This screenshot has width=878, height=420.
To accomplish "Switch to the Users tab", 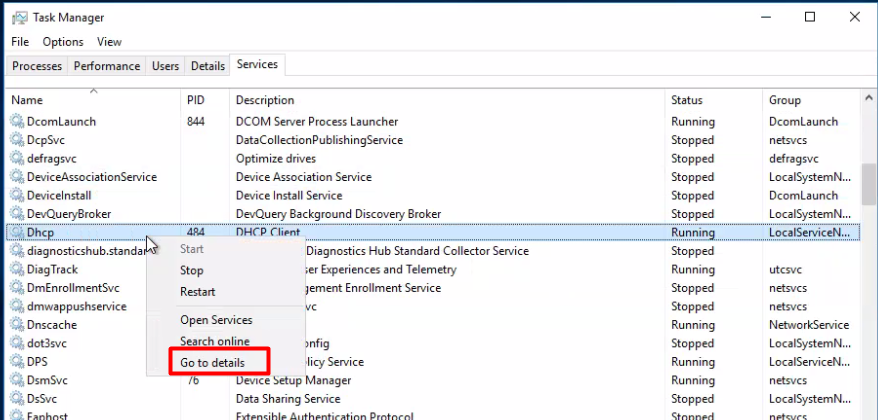I will pos(165,66).
